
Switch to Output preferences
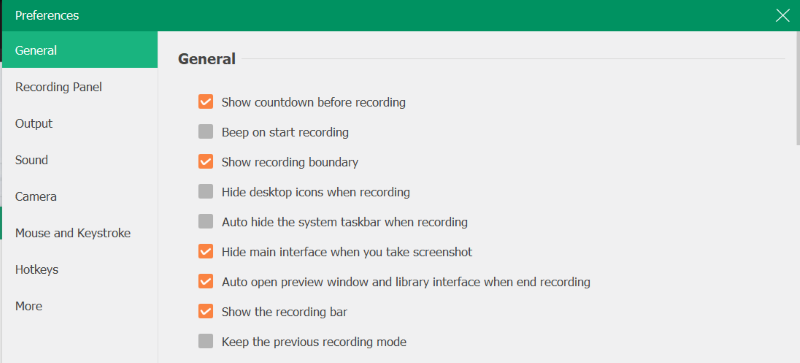coord(80,124)
